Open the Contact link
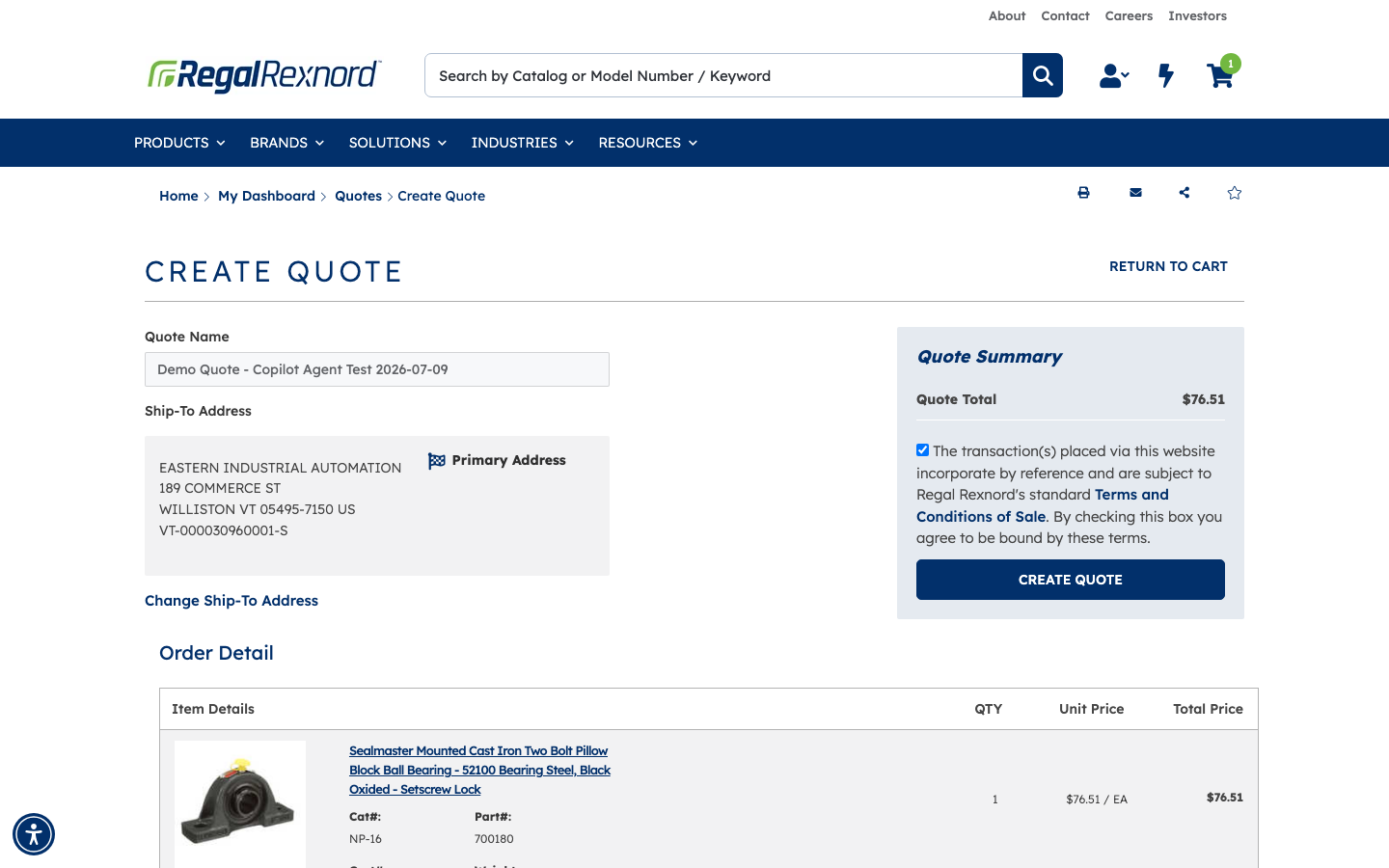The width and height of the screenshot is (1389, 868). pyautogui.click(x=1065, y=16)
